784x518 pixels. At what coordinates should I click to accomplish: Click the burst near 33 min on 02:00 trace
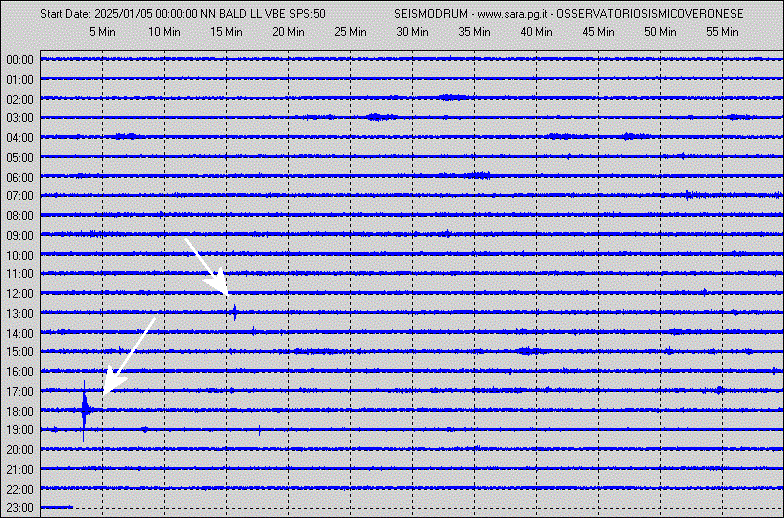(454, 98)
